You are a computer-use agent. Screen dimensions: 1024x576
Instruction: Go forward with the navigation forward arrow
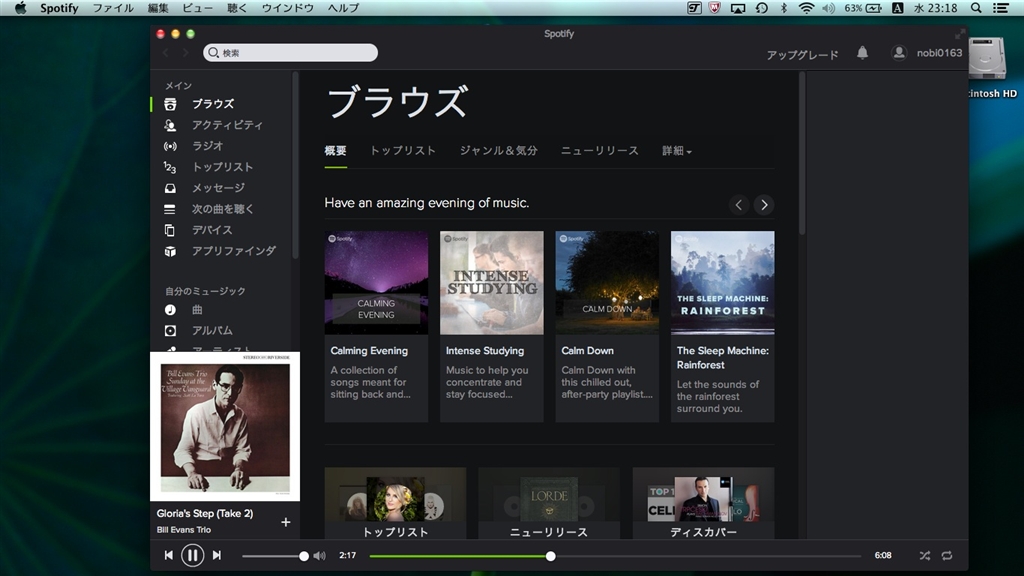[x=185, y=53]
